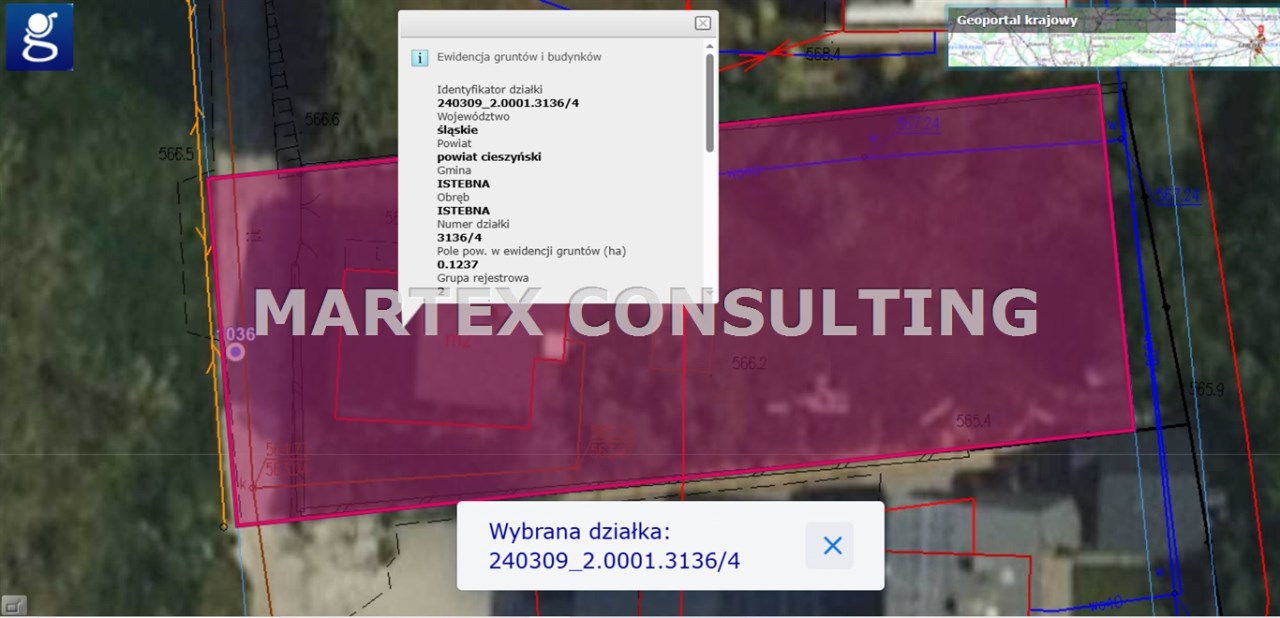Viewport: 1280px width, 618px height.
Task: Click the popup scrollbar thumb
Action: click(x=709, y=100)
